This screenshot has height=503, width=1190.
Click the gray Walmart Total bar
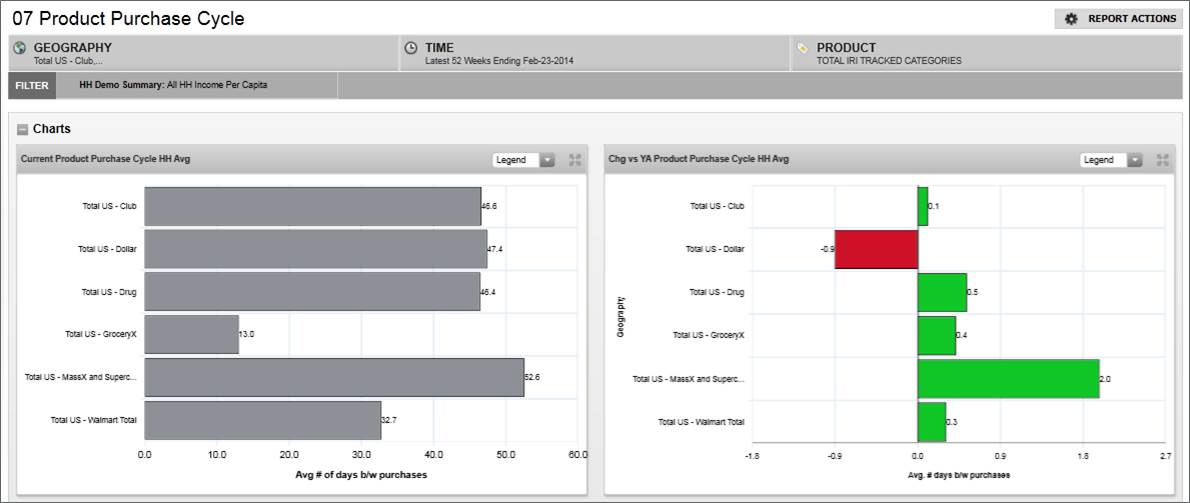pos(262,421)
